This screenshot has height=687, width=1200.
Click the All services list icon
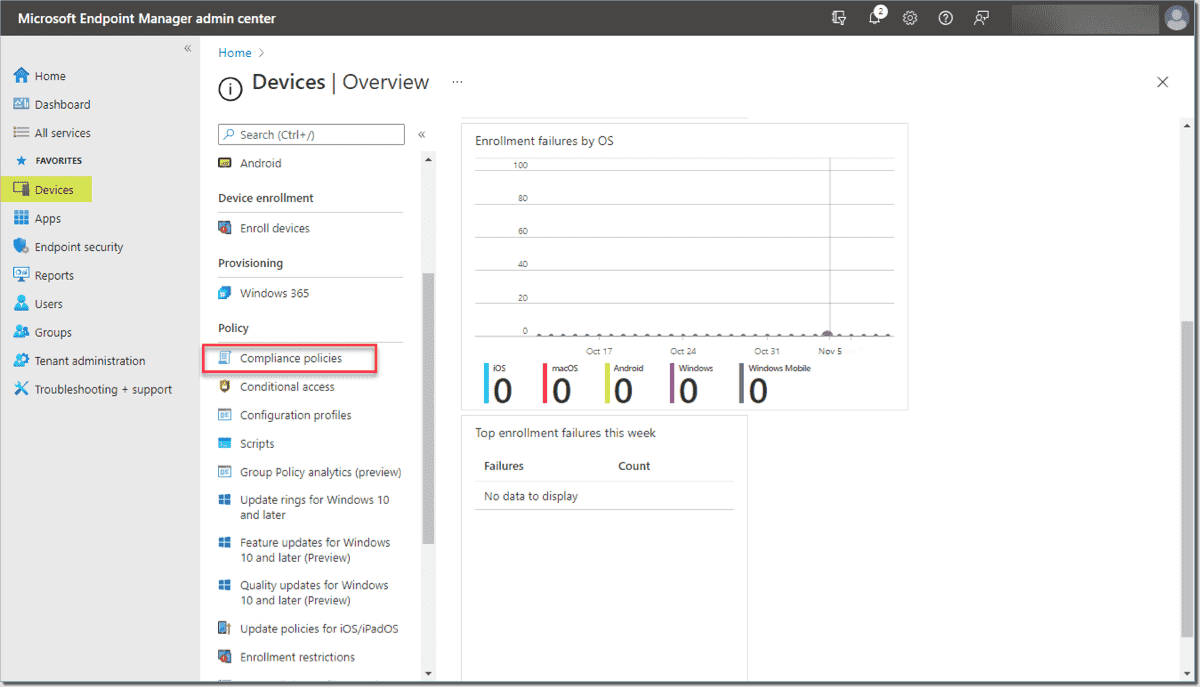(x=21, y=133)
